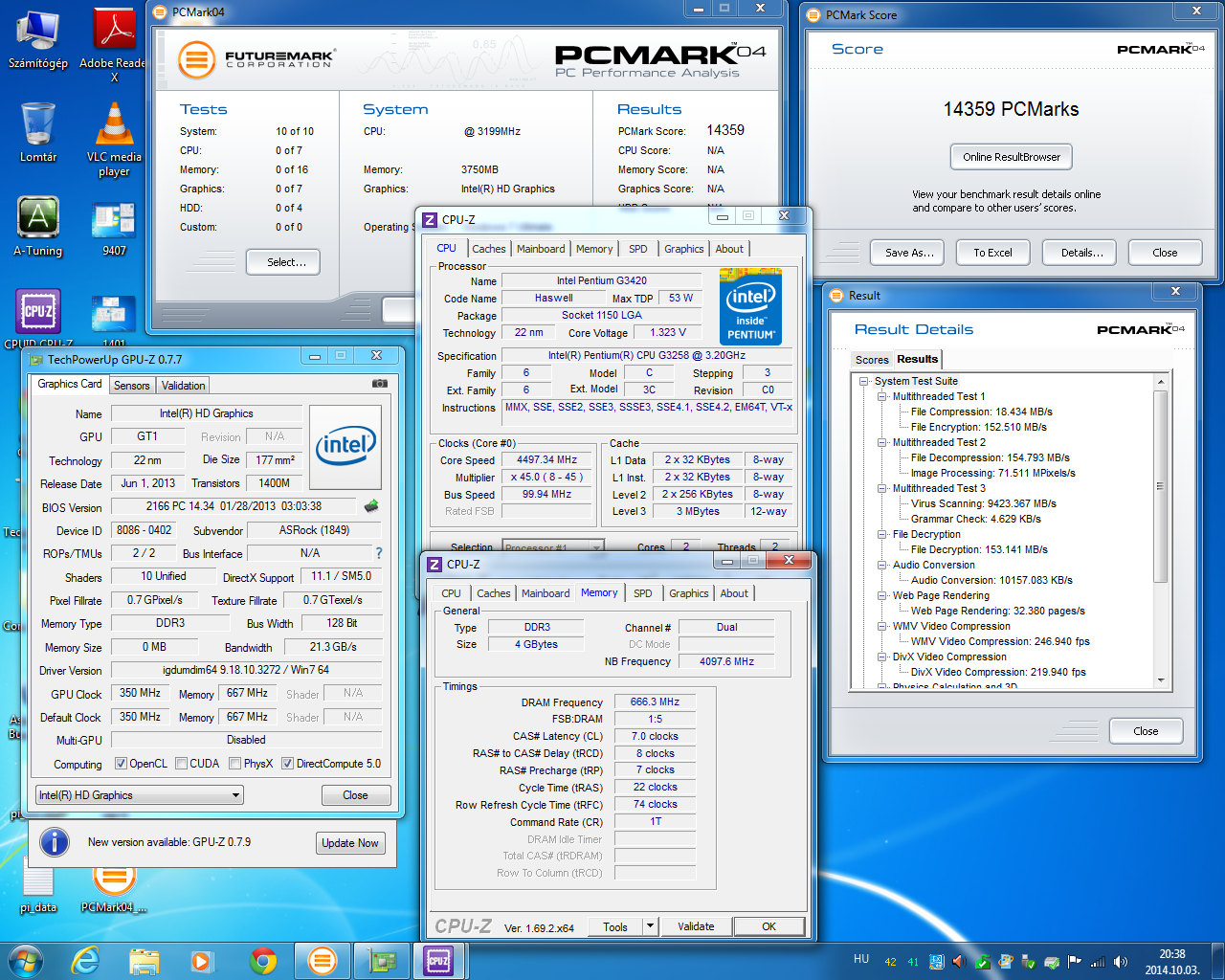Launch Google Chrome from the taskbar
Screen dimensions: 1225x980
coord(263,960)
